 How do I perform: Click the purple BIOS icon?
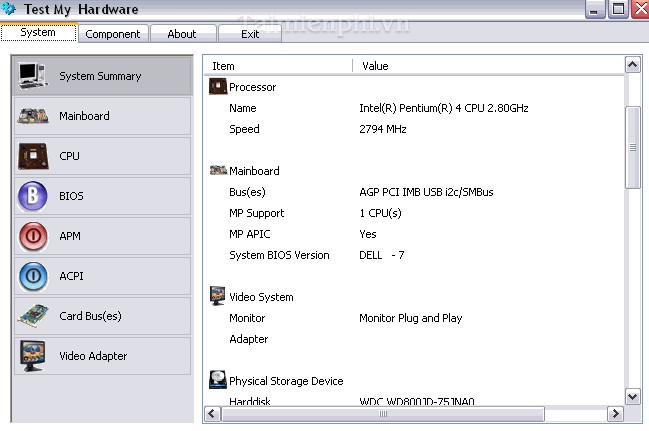tap(33, 196)
